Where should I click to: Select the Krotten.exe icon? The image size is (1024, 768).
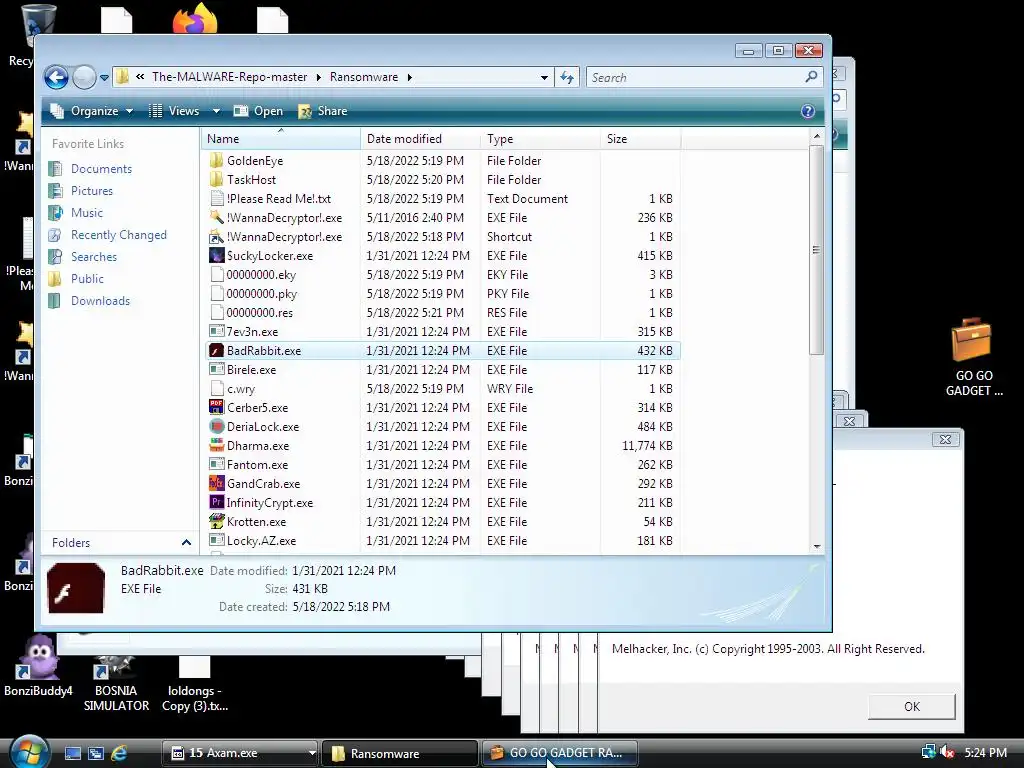coord(216,521)
